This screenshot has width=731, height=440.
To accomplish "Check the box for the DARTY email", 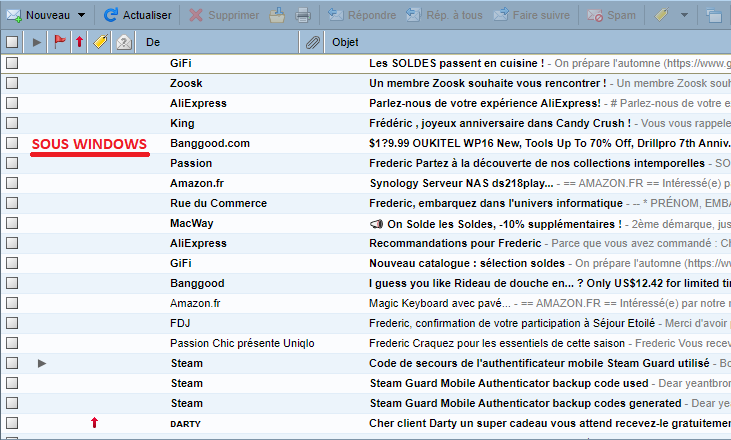I will coord(12,423).
